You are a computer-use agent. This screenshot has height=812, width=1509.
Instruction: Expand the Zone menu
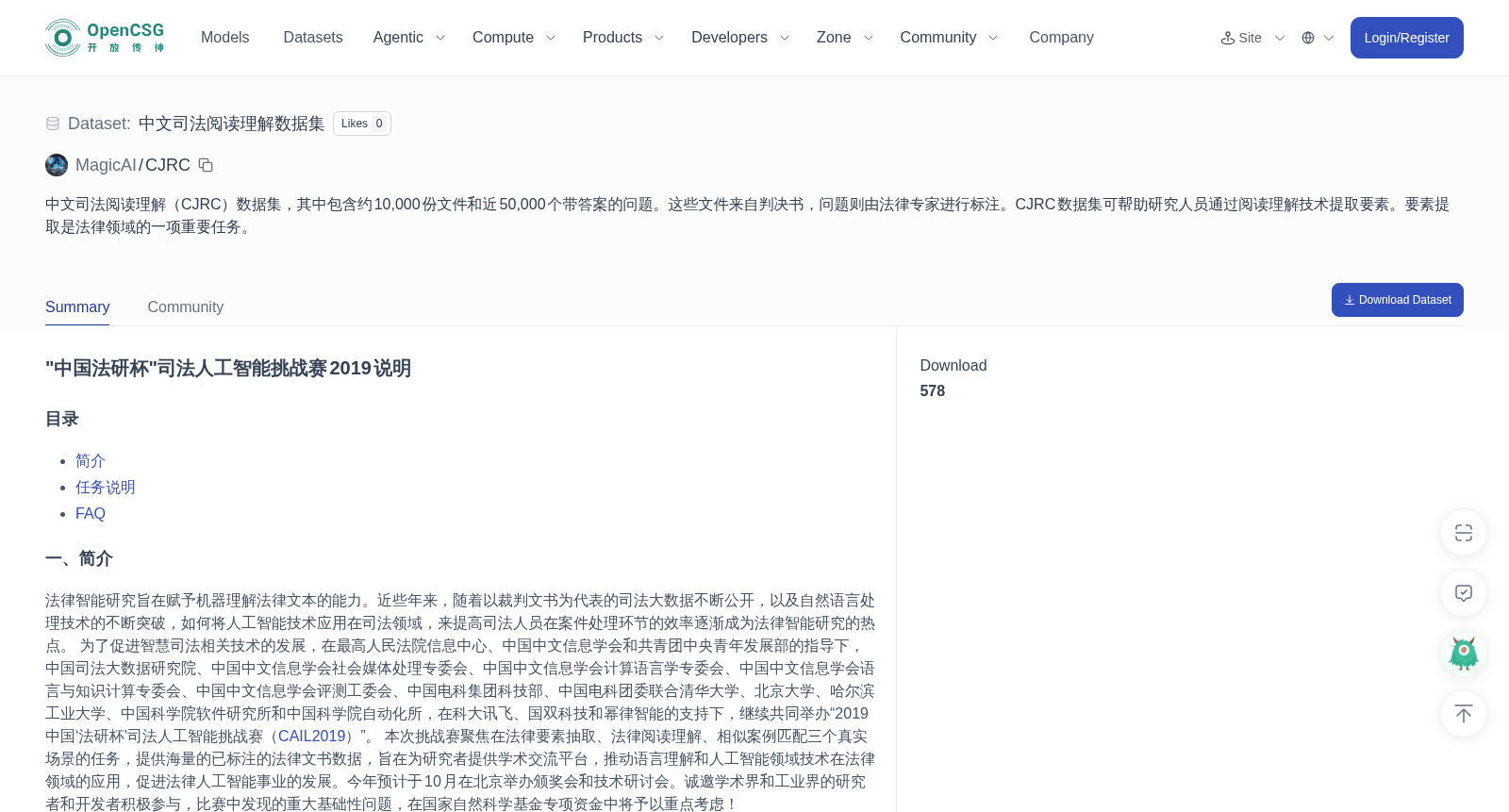coord(845,38)
